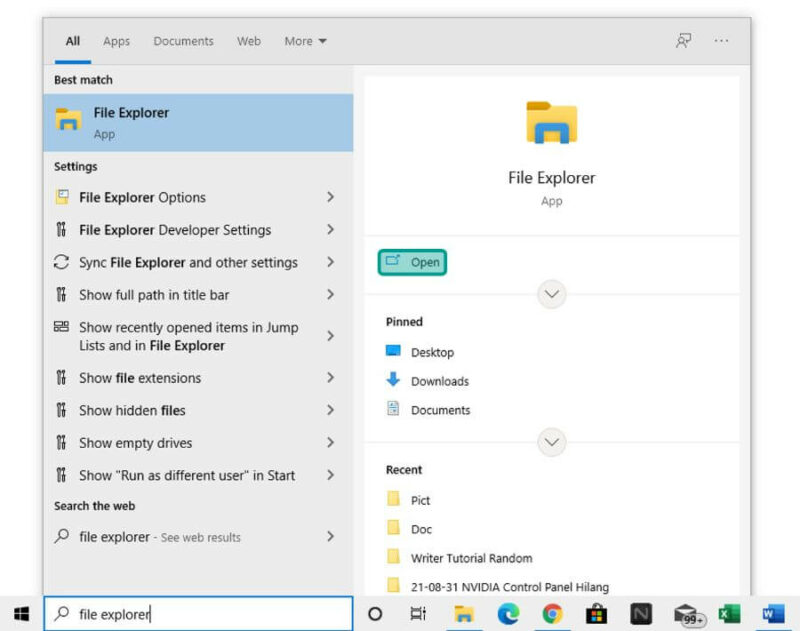
Task: Expand Show full path in title bar arrow
Action: click(331, 294)
